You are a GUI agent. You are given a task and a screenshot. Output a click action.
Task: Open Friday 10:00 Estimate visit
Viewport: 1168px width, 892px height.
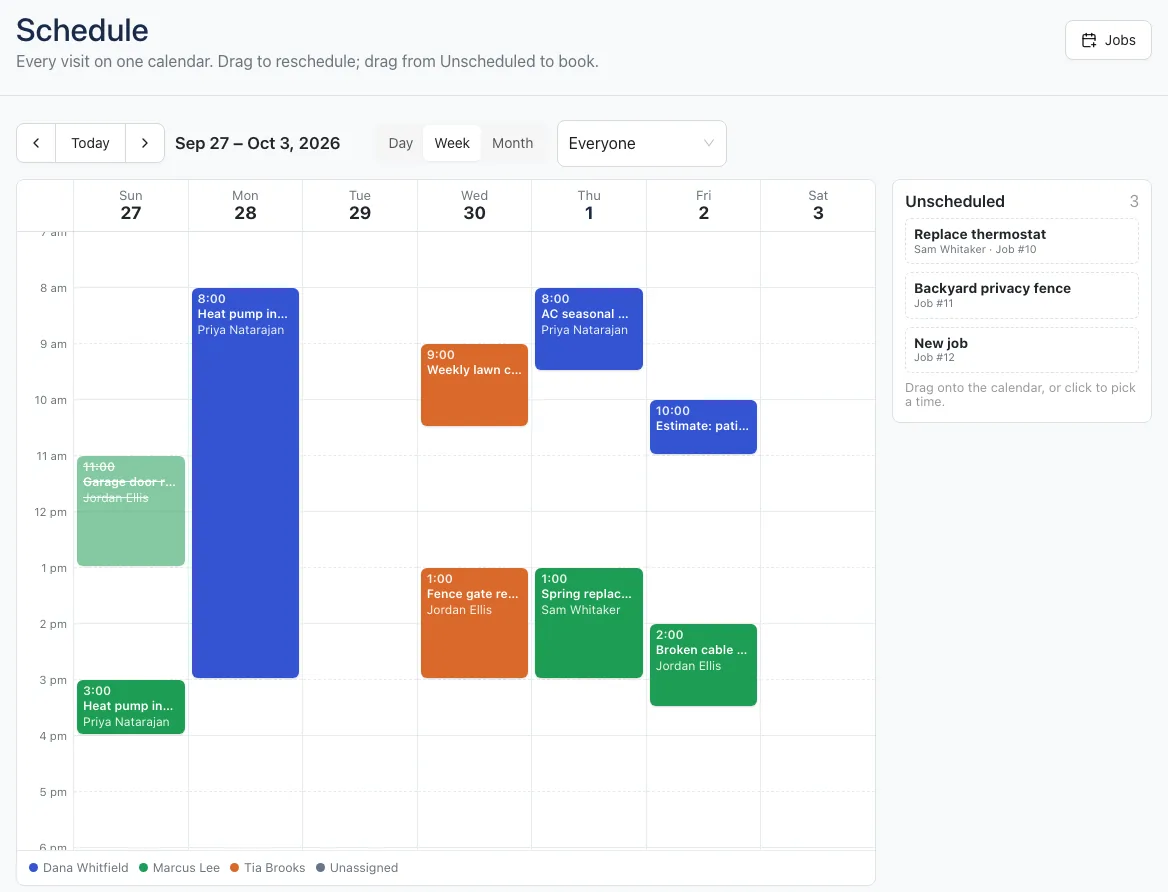tap(703, 427)
